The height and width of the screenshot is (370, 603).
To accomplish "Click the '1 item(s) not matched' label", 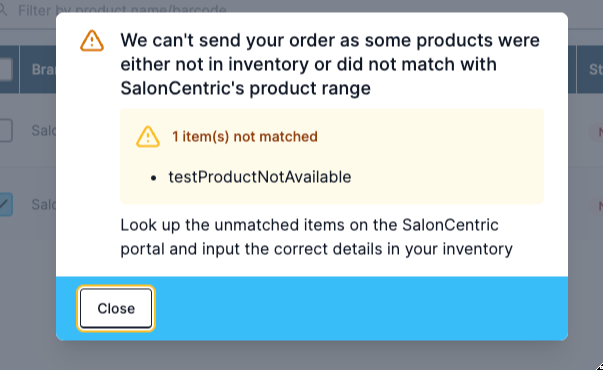I will click(x=245, y=137).
